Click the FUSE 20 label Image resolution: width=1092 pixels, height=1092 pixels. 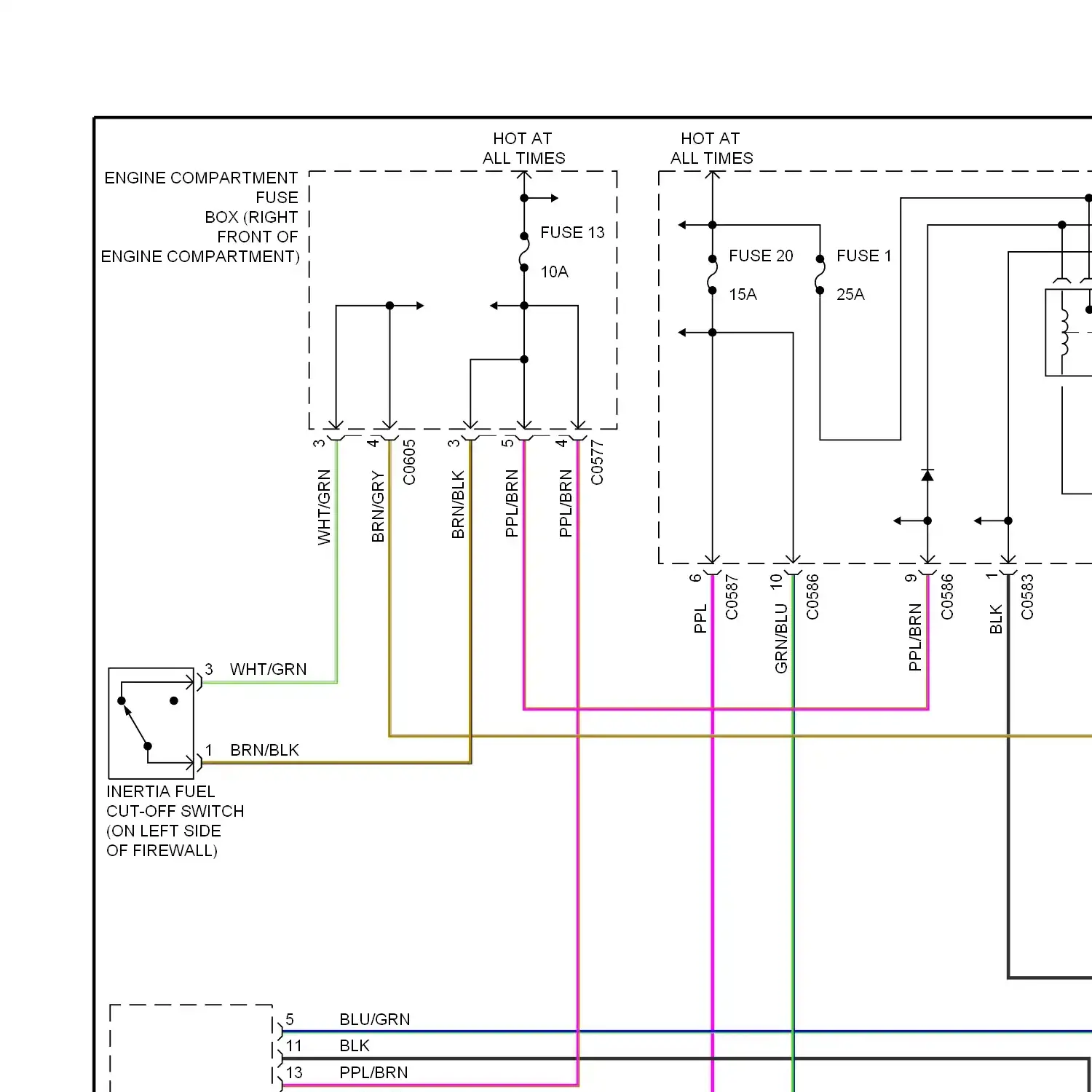pos(761,256)
